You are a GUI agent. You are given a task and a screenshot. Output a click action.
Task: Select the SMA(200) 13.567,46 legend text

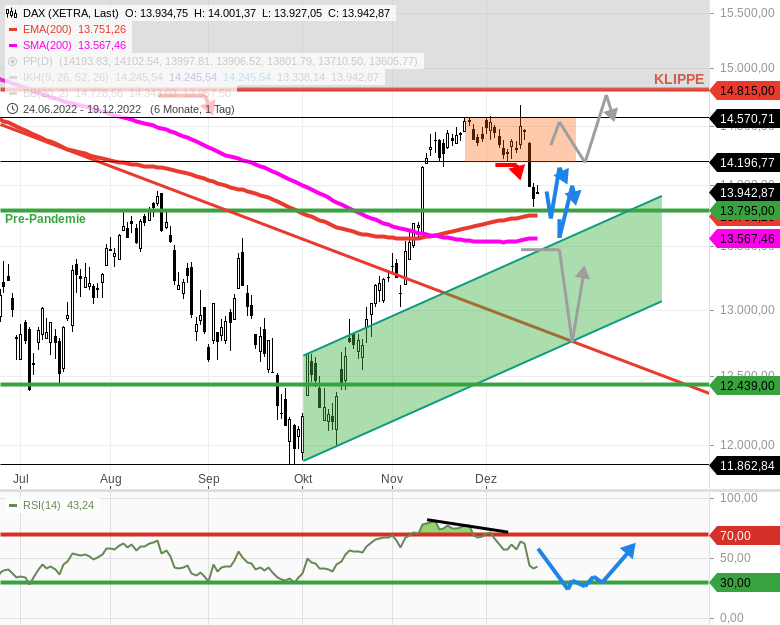pos(74,45)
